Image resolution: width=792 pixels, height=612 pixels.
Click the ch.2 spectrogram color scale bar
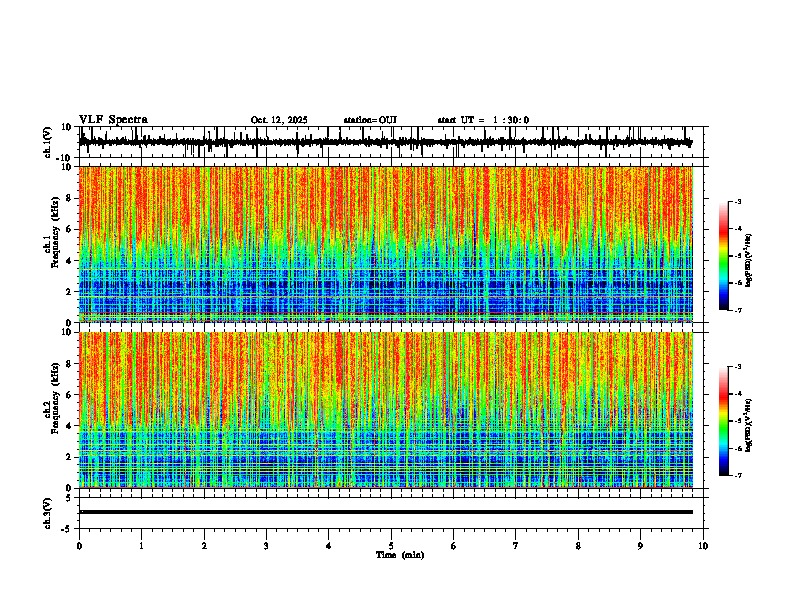[x=724, y=421]
